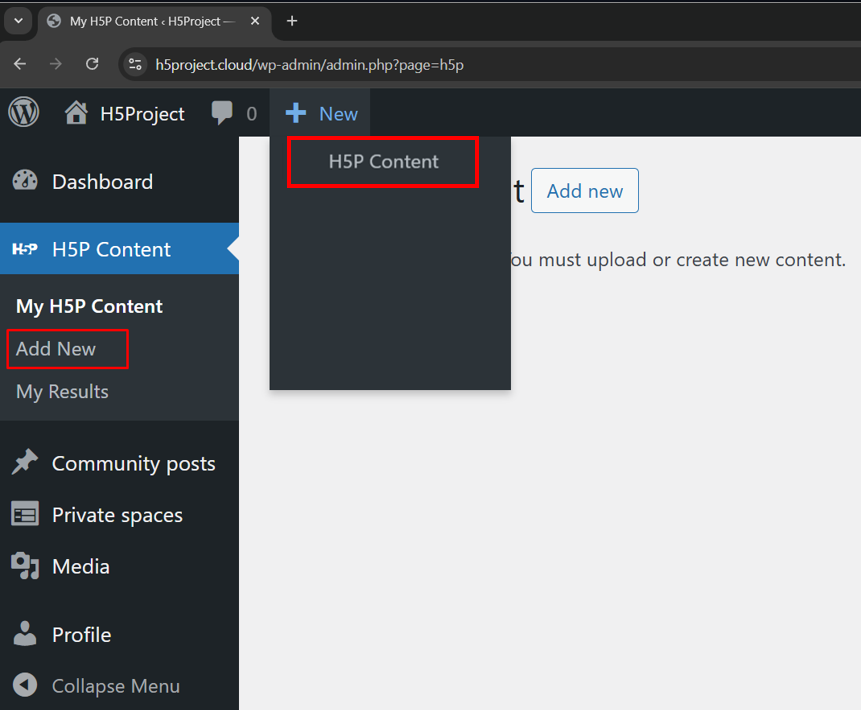Viewport: 861px width, 710px height.
Task: Click the browser forward arrow
Action: [x=55, y=64]
